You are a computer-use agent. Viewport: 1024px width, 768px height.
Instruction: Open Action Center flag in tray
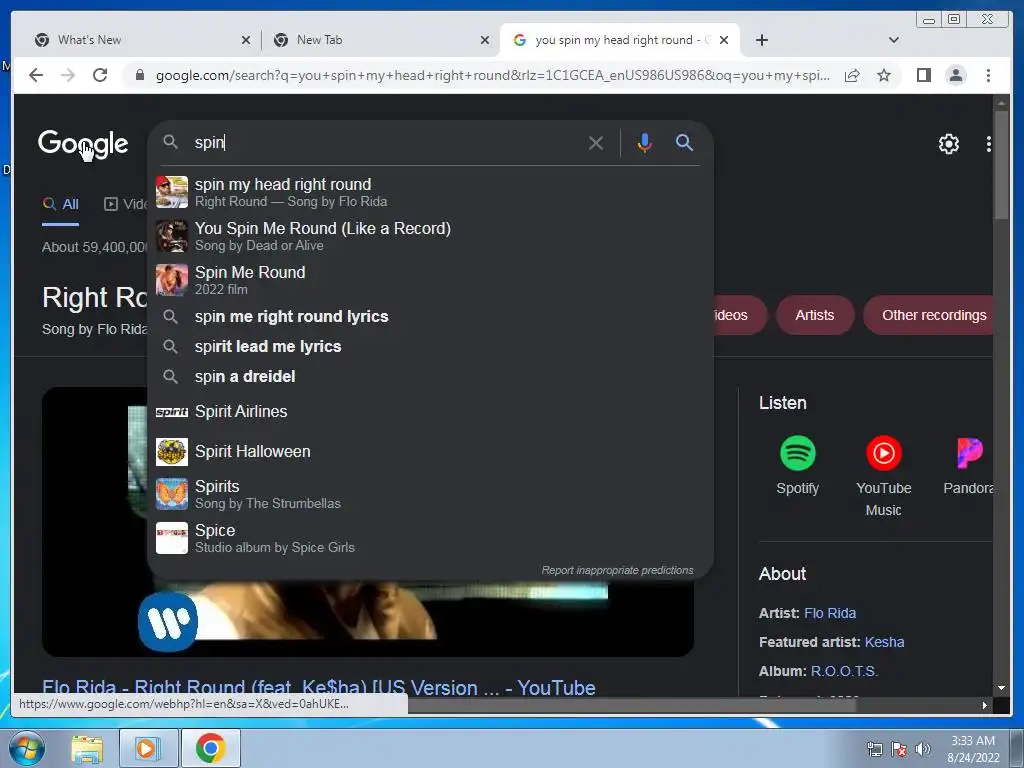pyautogui.click(x=899, y=749)
